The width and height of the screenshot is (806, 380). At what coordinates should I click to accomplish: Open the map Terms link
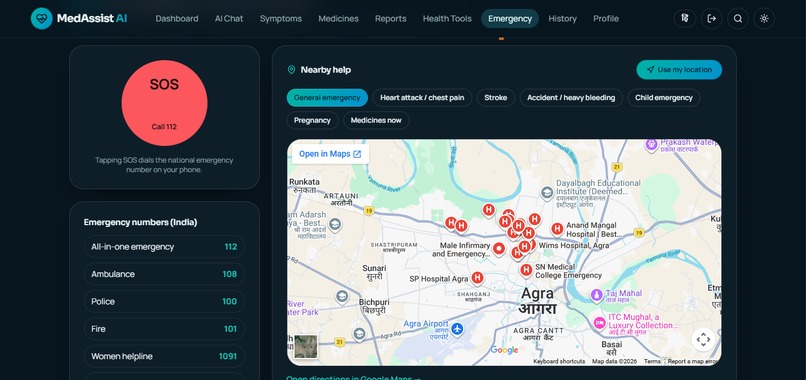point(652,361)
